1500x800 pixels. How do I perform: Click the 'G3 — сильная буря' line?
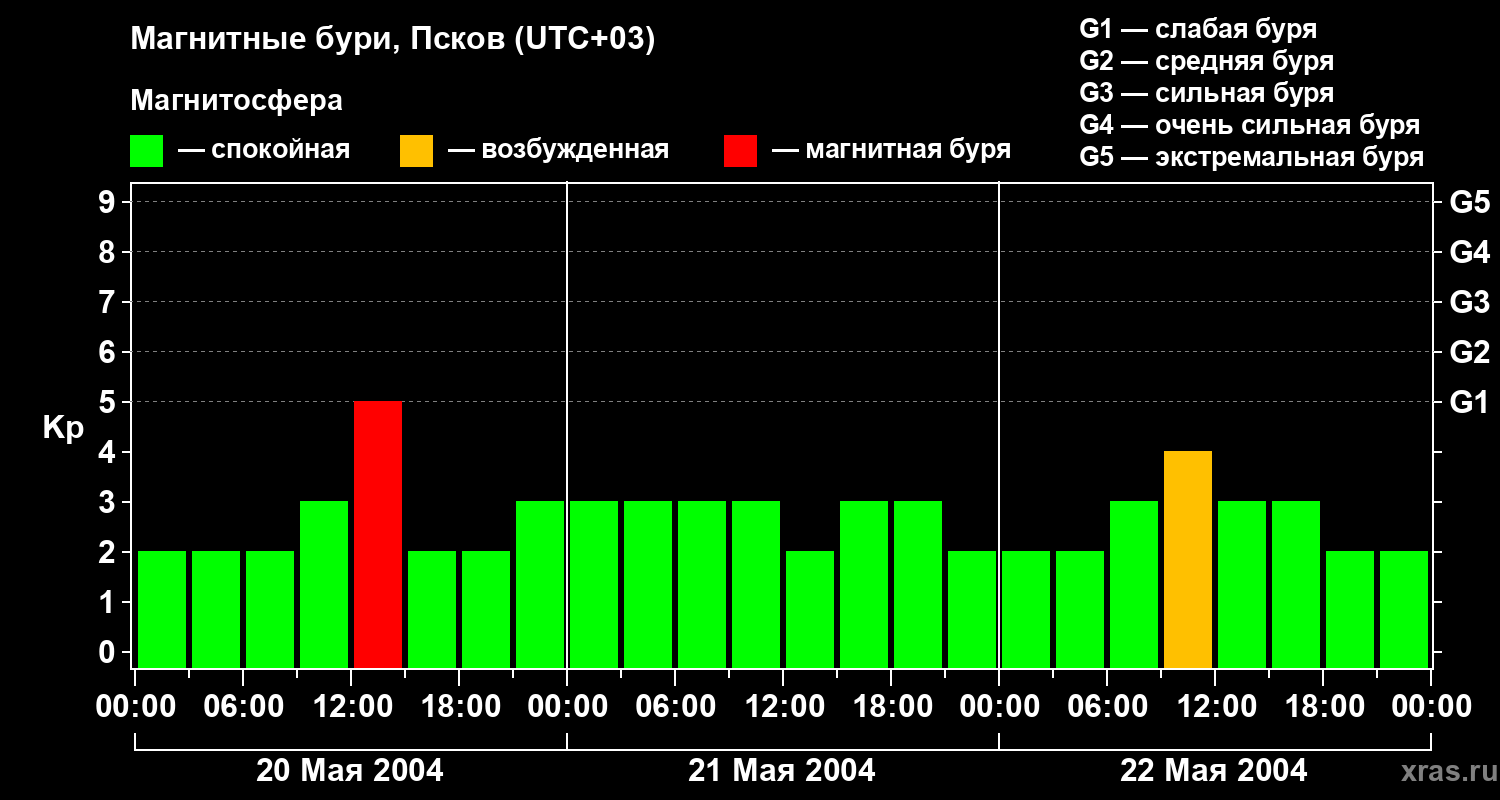click(1206, 93)
